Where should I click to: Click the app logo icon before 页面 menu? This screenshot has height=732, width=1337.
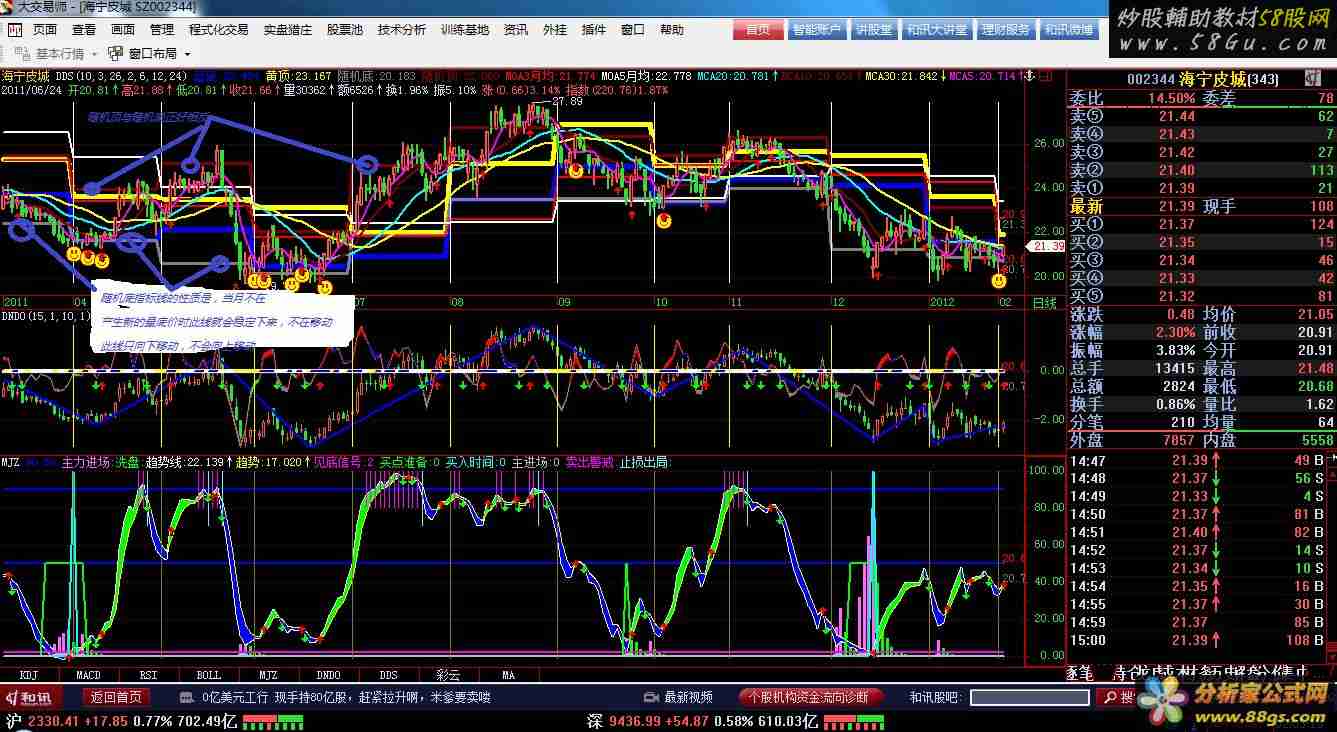click(x=15, y=30)
